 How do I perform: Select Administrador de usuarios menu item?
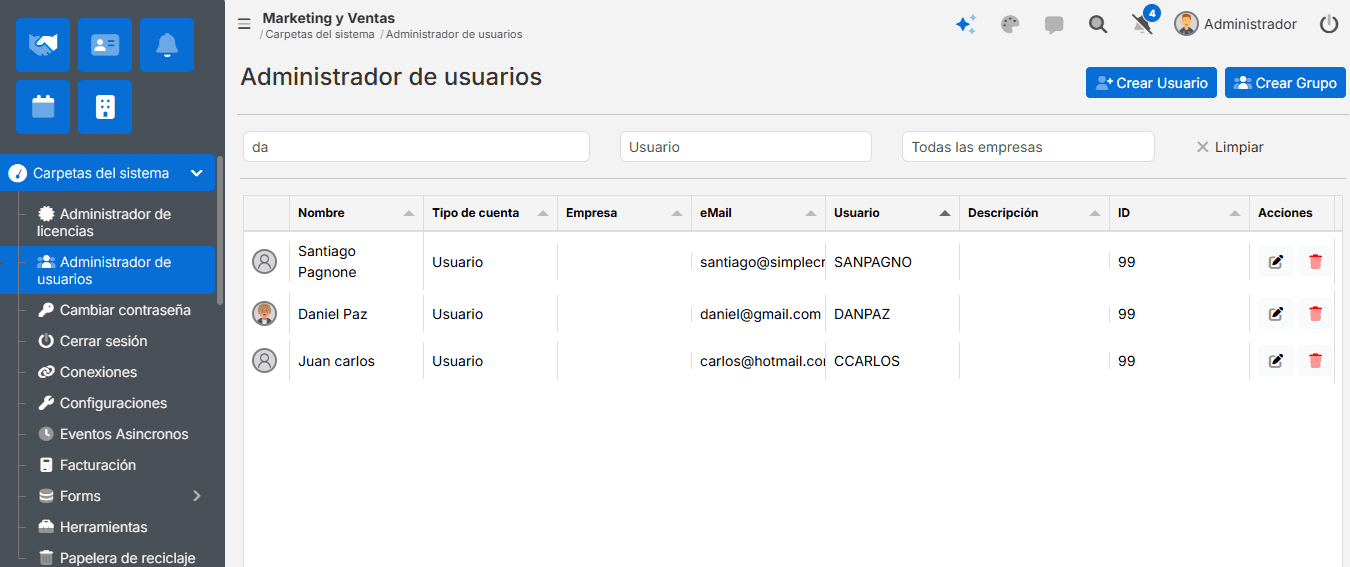coord(108,270)
